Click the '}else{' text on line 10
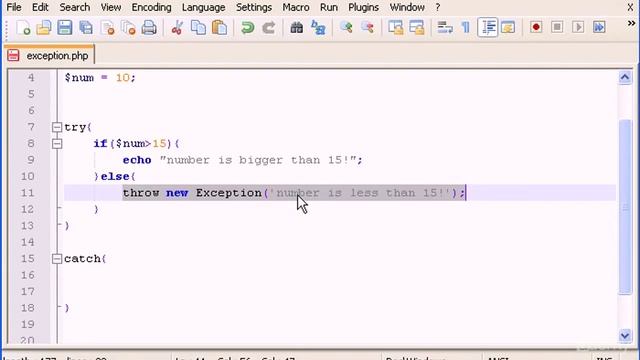 (x=115, y=176)
